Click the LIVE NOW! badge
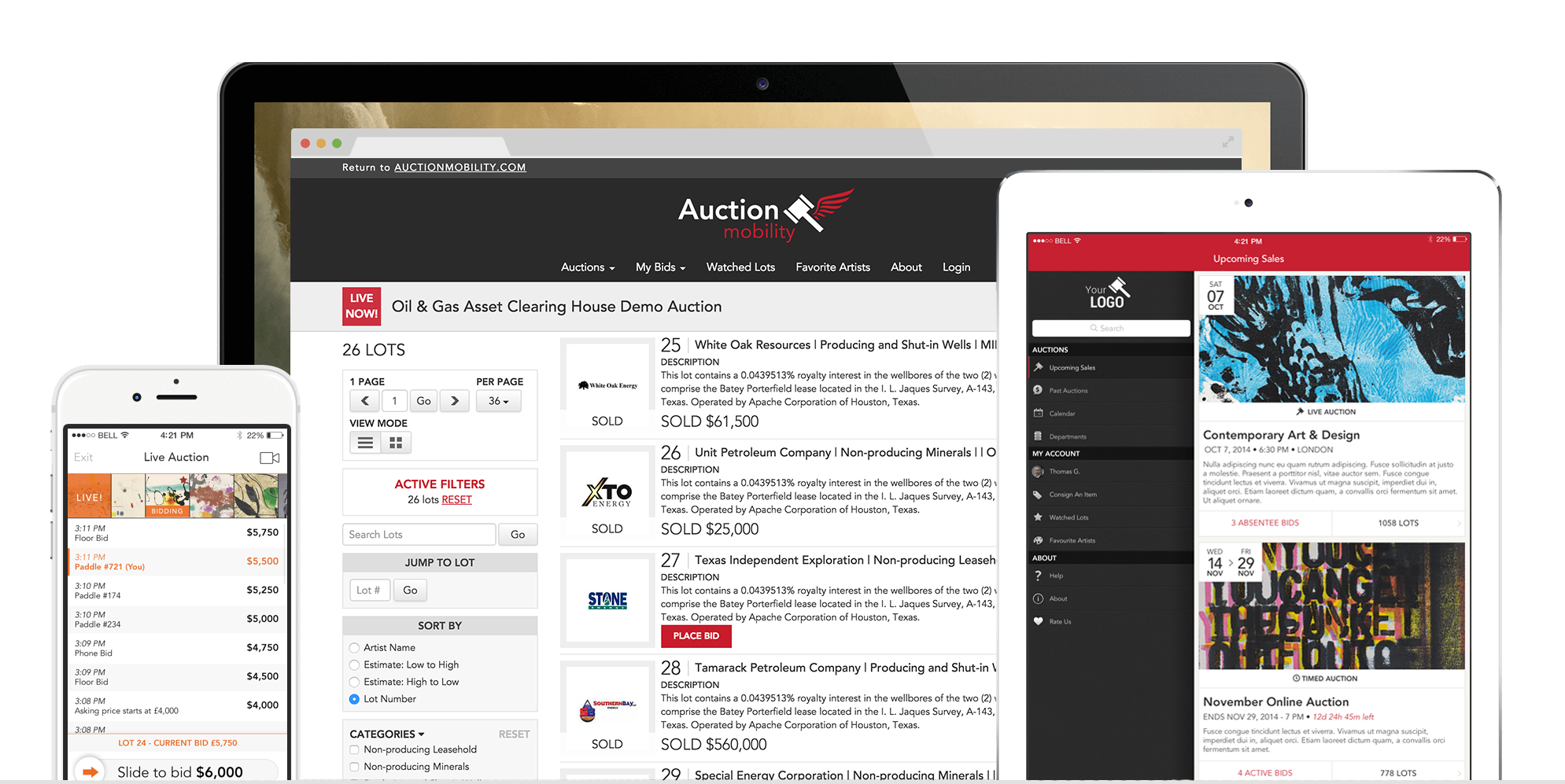The width and height of the screenshot is (1565, 784). 361,306
